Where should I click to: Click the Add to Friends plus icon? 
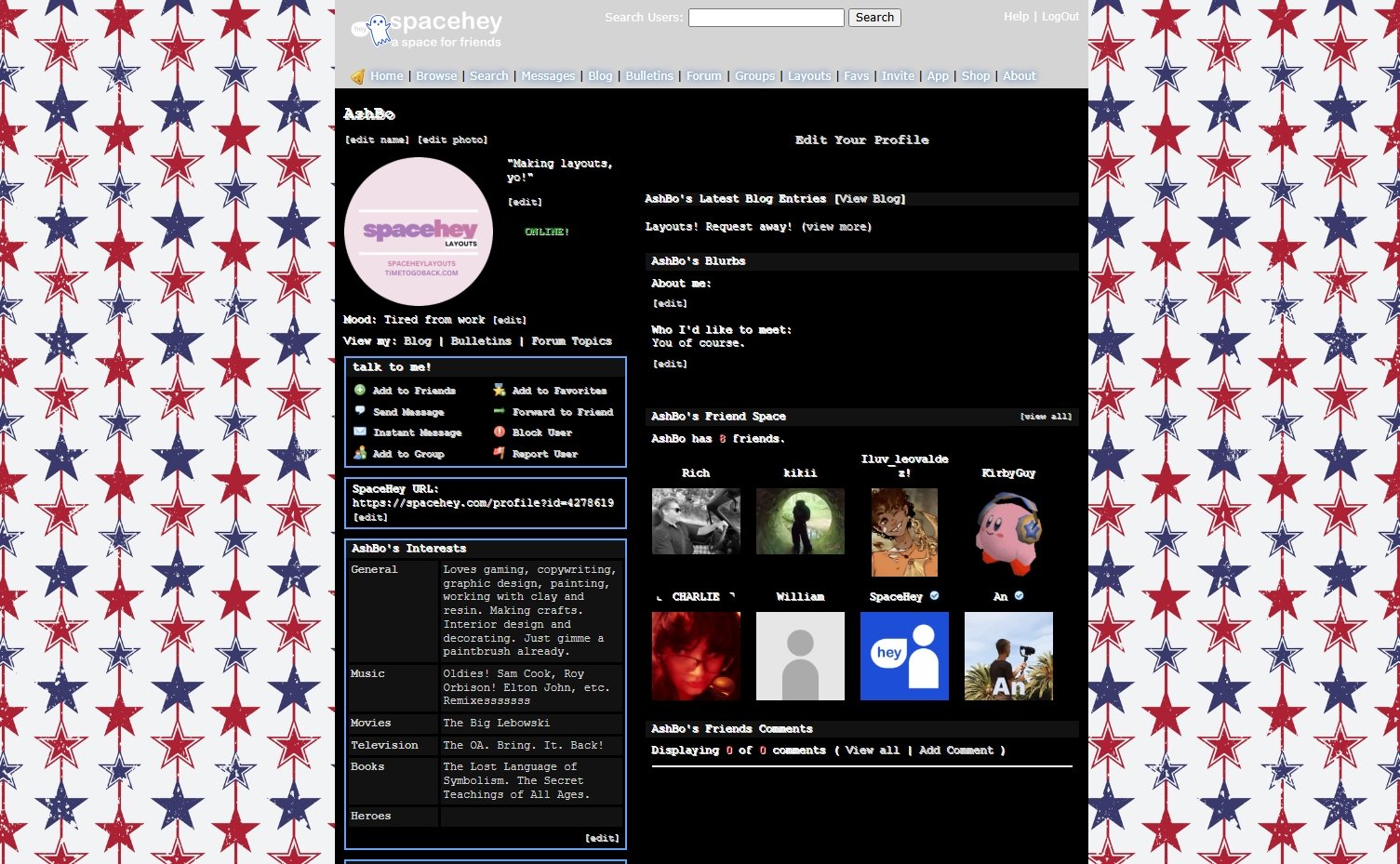360,391
